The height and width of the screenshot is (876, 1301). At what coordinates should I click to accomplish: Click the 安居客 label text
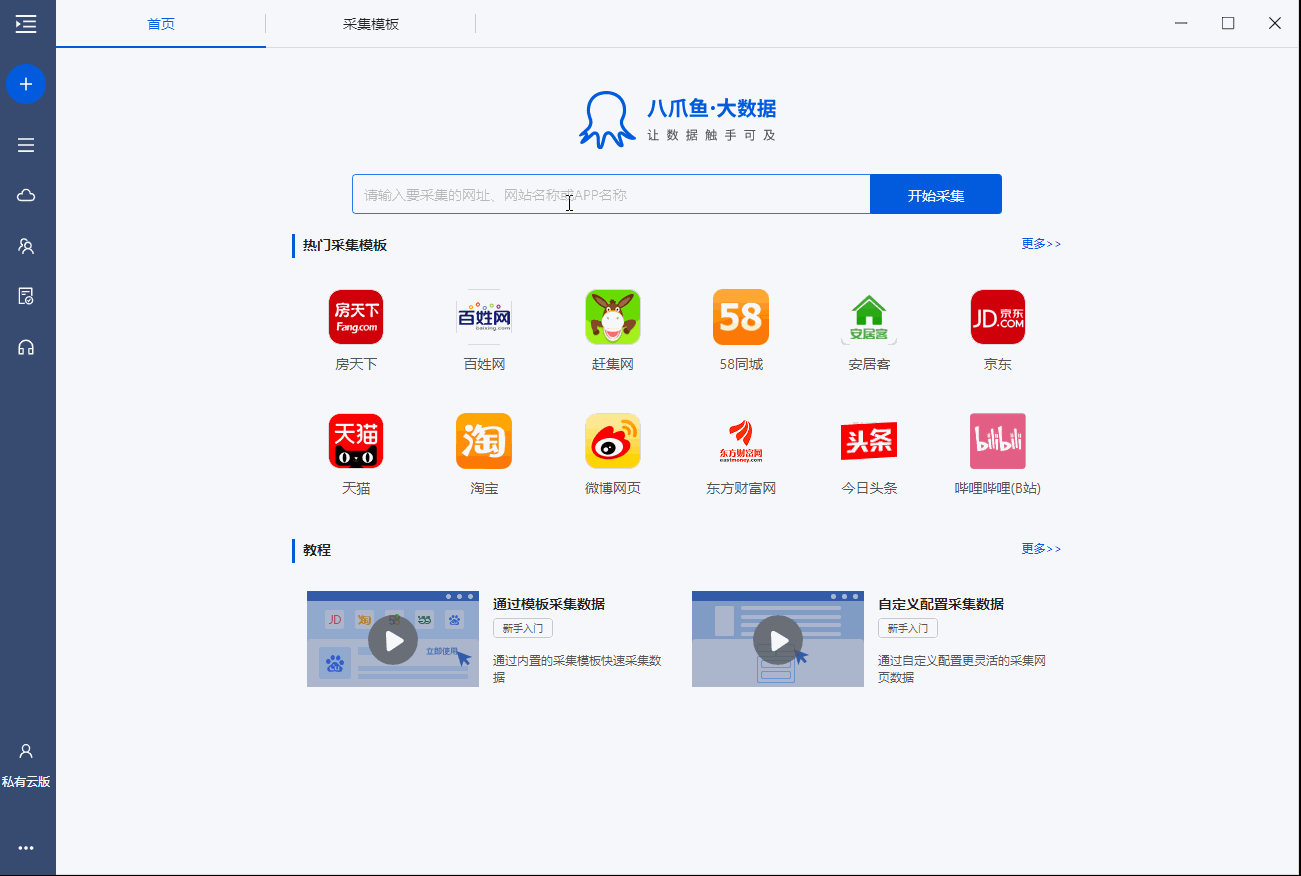tap(869, 365)
